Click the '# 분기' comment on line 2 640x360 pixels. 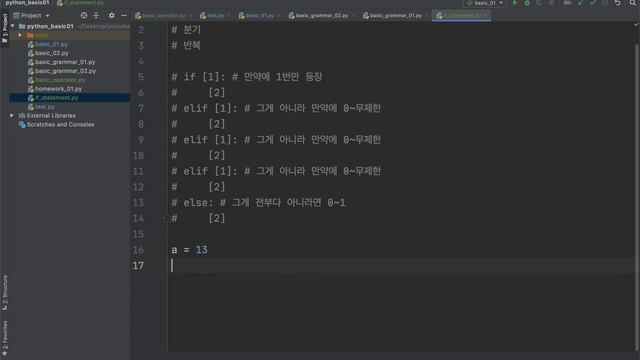(x=186, y=30)
